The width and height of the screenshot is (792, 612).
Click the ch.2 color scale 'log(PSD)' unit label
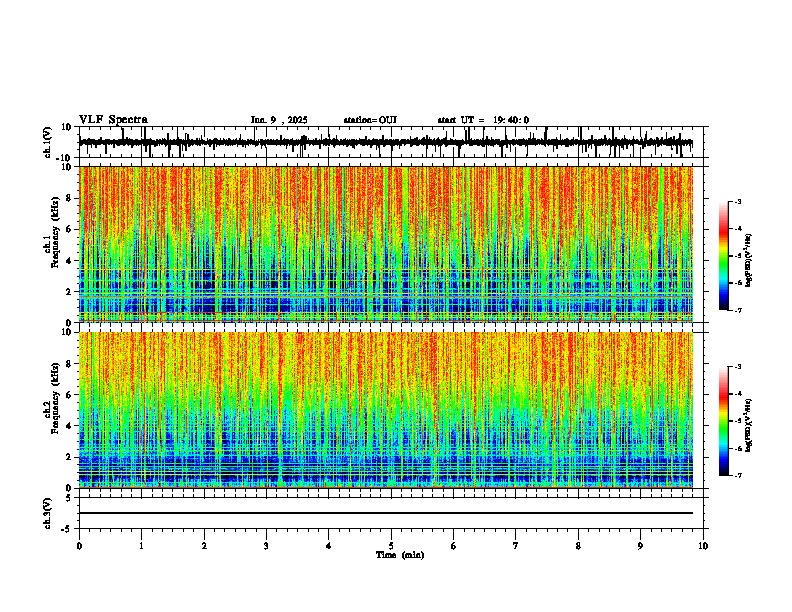(749, 425)
